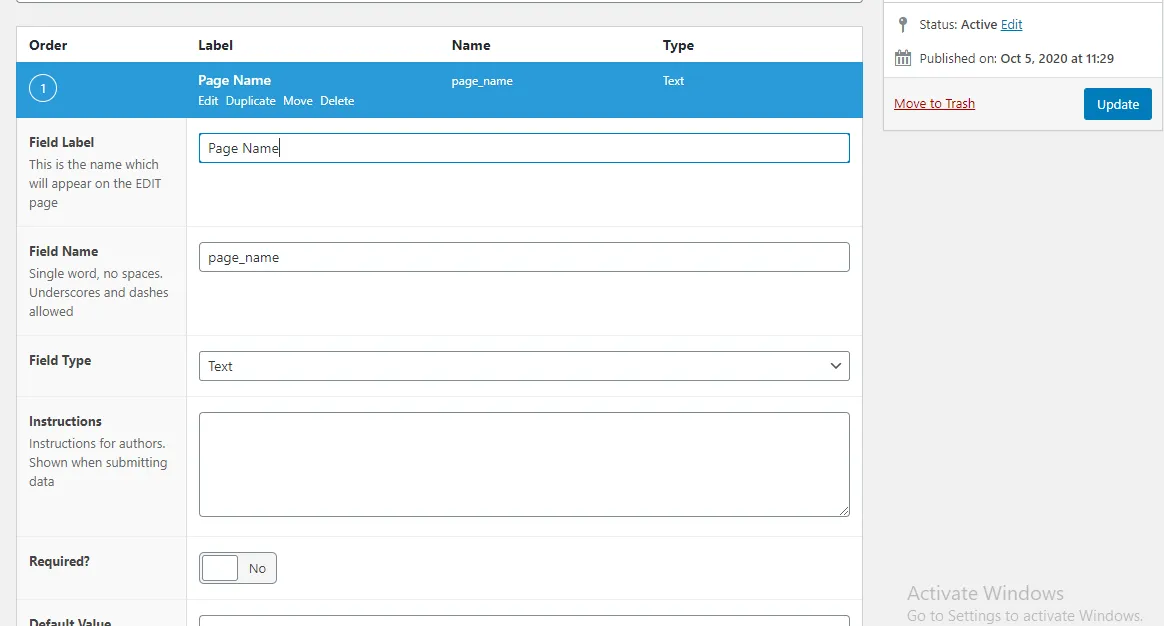Duplicate the Page Name field
Screen dimensions: 1164x626
(x=250, y=100)
